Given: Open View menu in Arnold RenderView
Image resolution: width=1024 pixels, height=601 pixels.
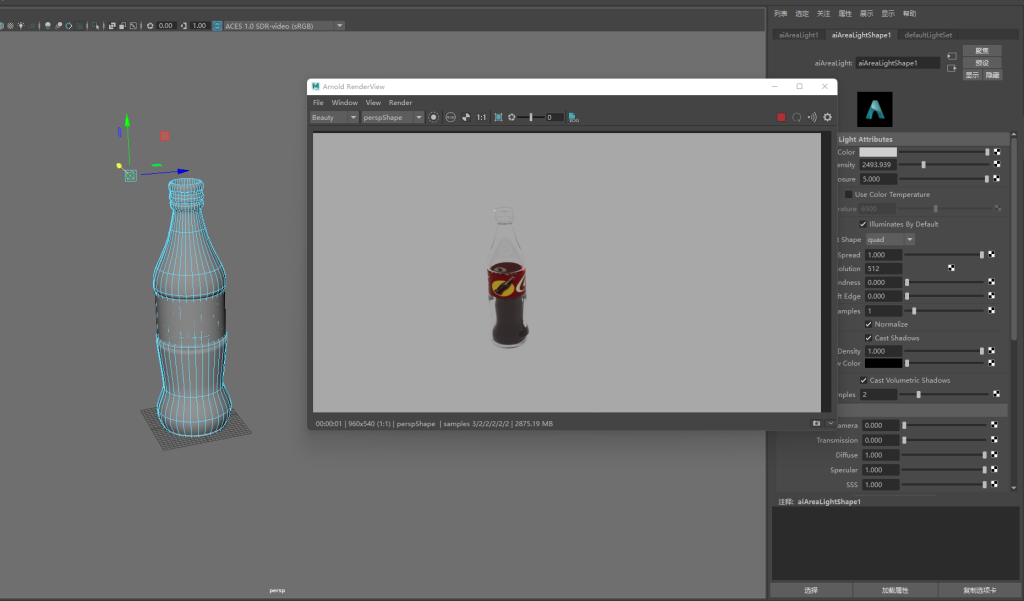Looking at the screenshot, I should 373,103.
